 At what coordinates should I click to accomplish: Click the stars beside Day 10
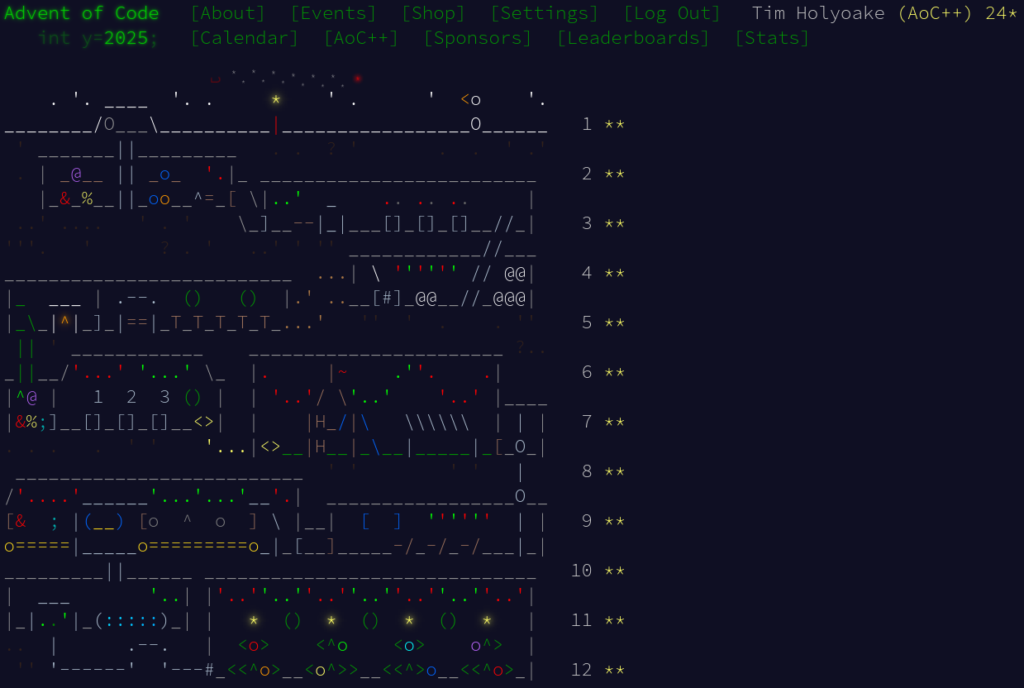(x=615, y=571)
